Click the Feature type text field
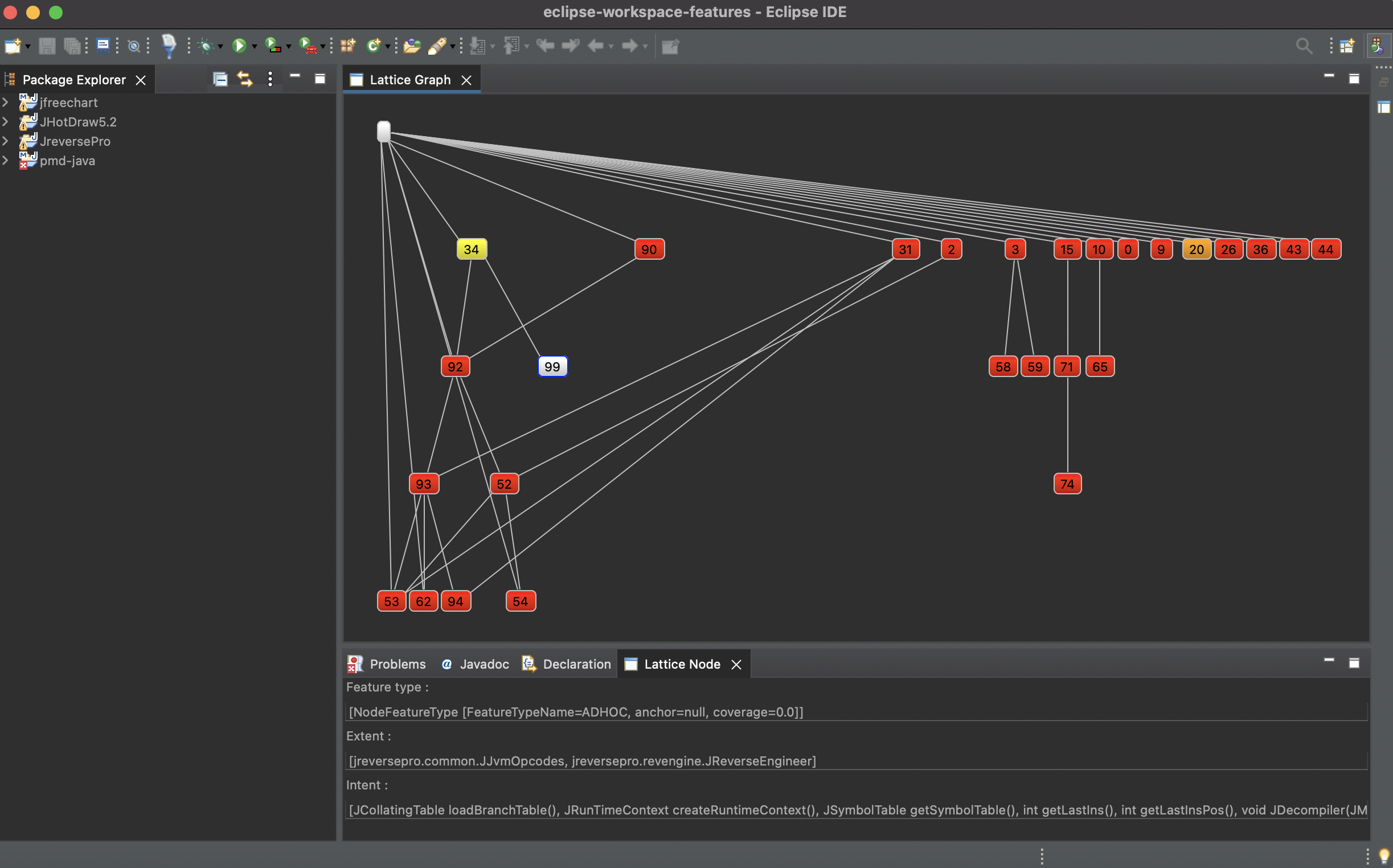 click(856, 711)
